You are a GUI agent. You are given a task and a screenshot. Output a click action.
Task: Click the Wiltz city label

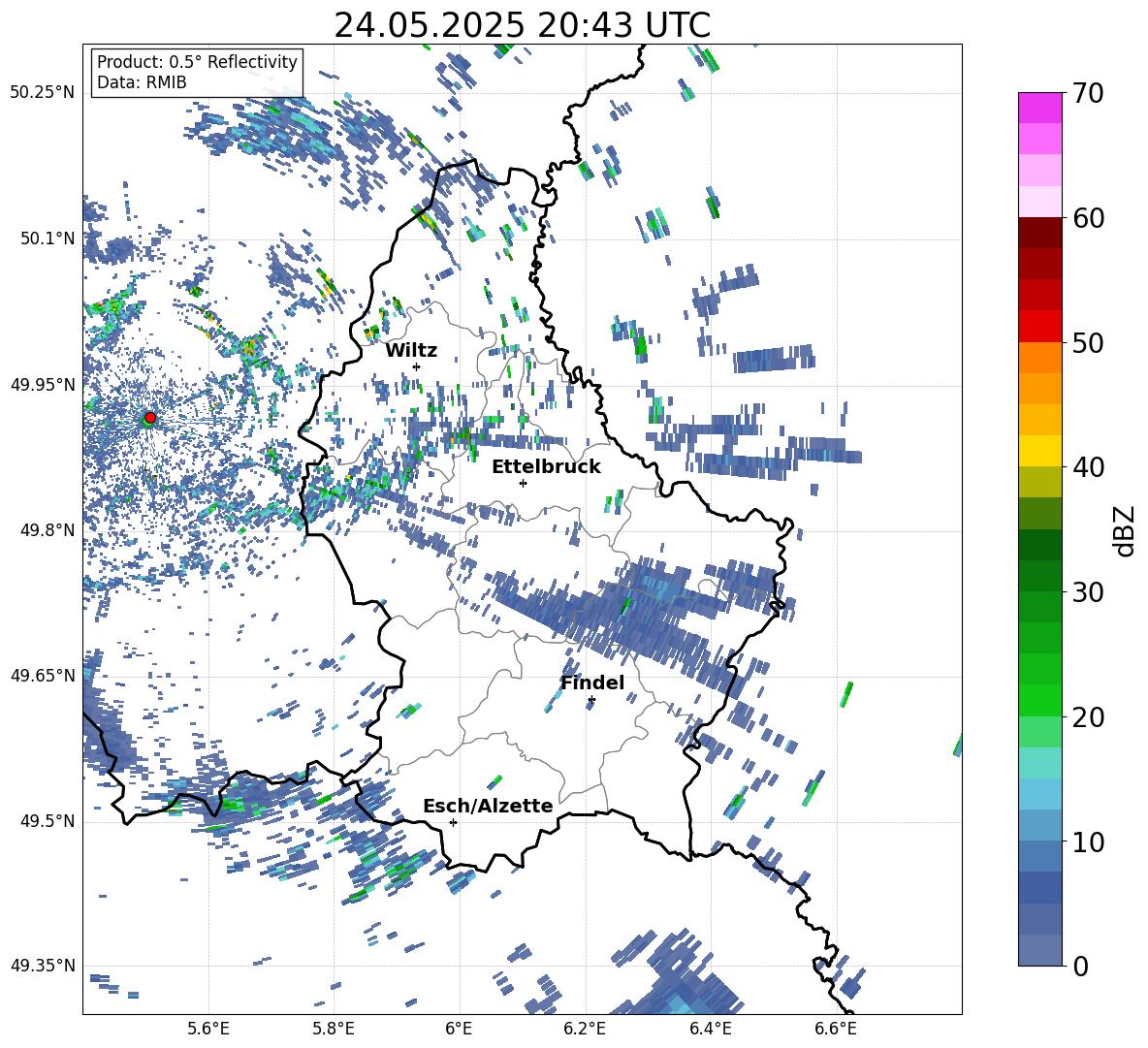point(411,350)
